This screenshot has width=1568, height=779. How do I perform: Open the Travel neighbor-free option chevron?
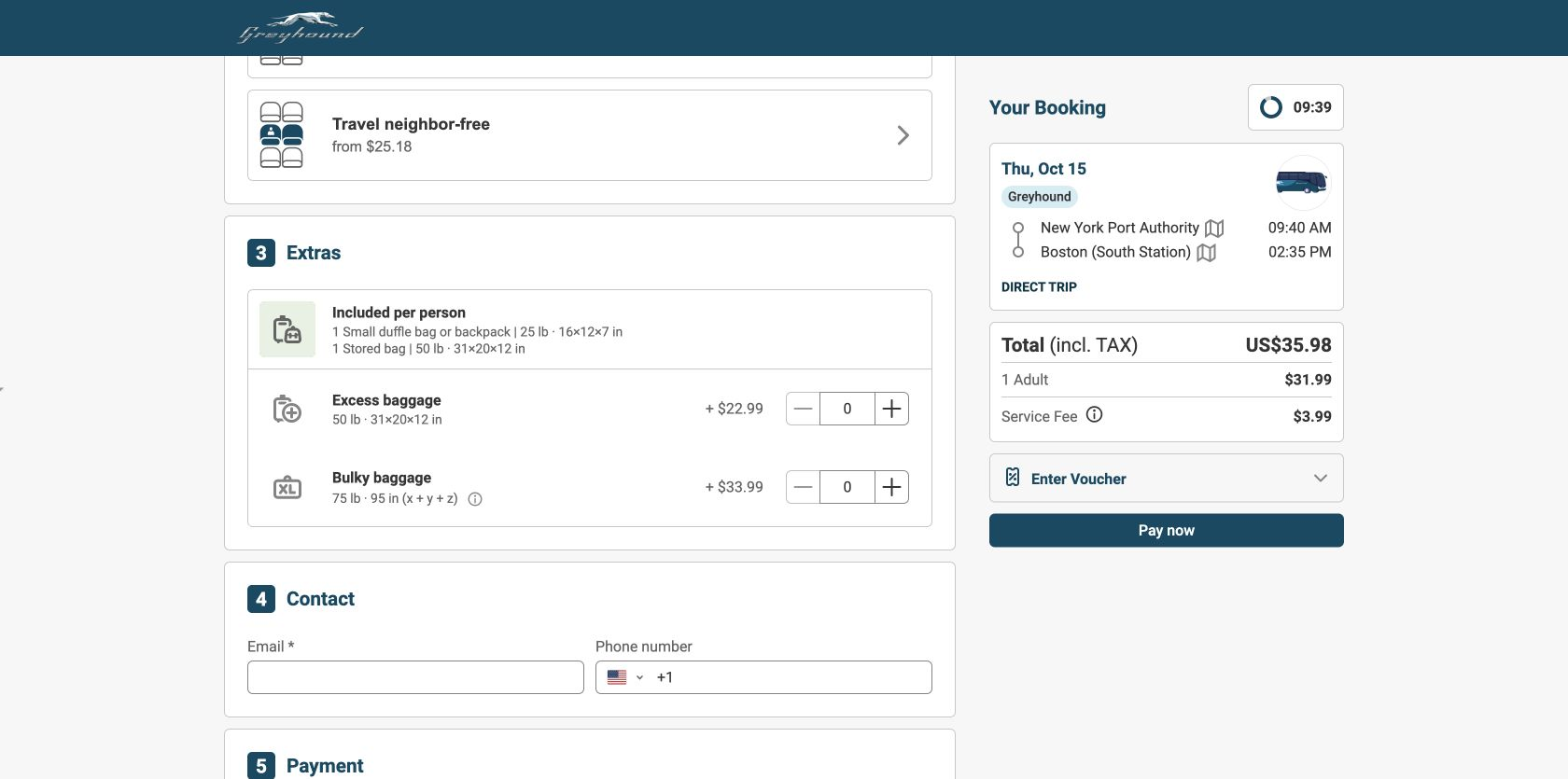coord(903,135)
